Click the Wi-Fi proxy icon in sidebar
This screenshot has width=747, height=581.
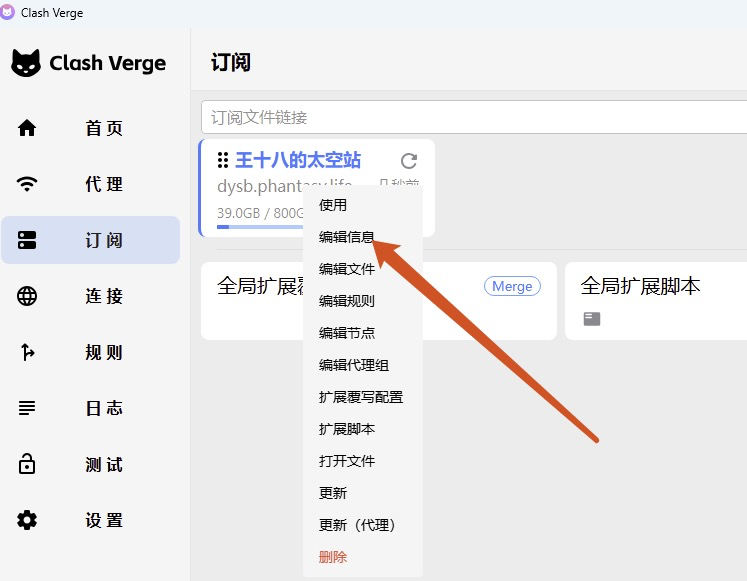click(x=27, y=184)
